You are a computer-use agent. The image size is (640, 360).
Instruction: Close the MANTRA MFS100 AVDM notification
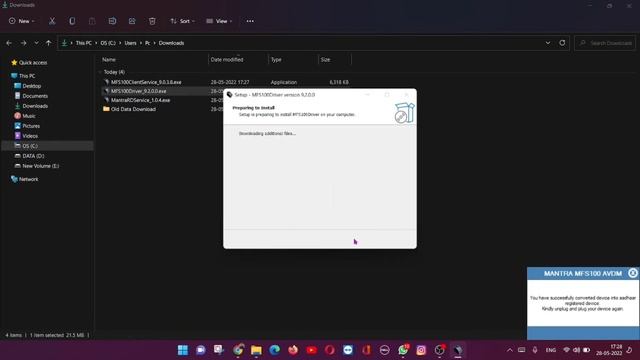point(632,273)
